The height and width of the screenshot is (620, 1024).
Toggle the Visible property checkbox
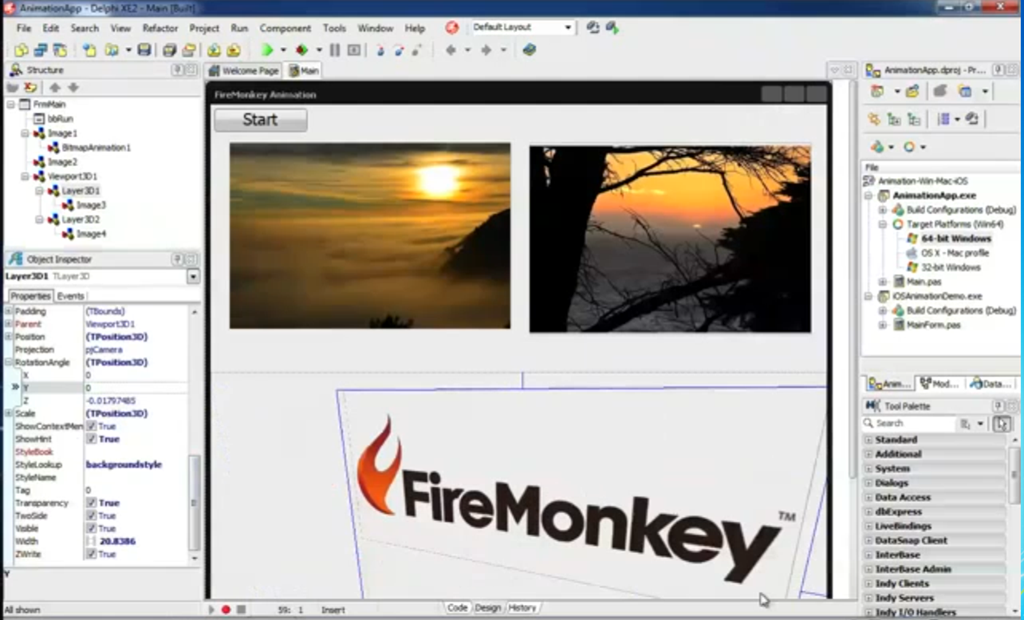(91, 529)
